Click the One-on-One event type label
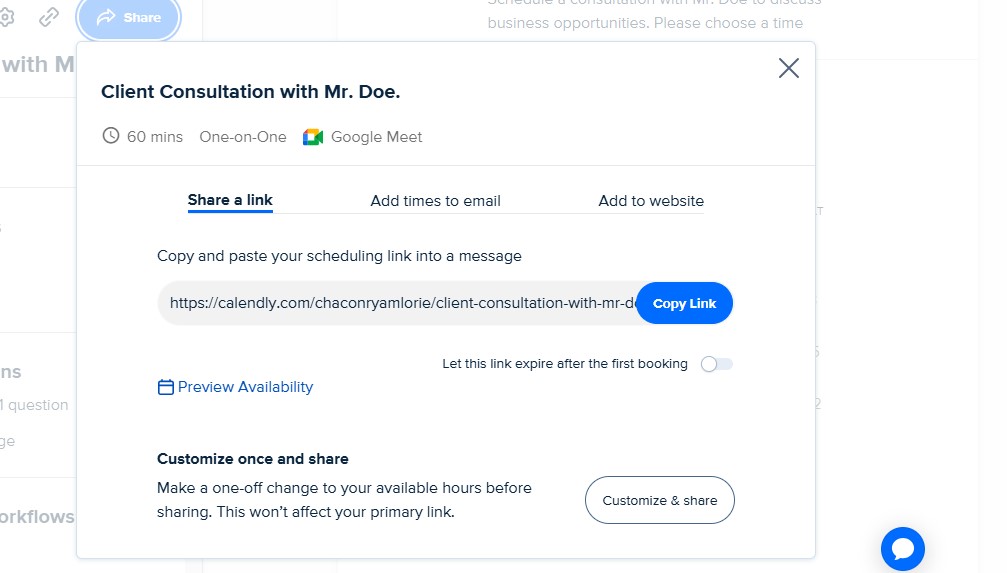 (x=243, y=137)
